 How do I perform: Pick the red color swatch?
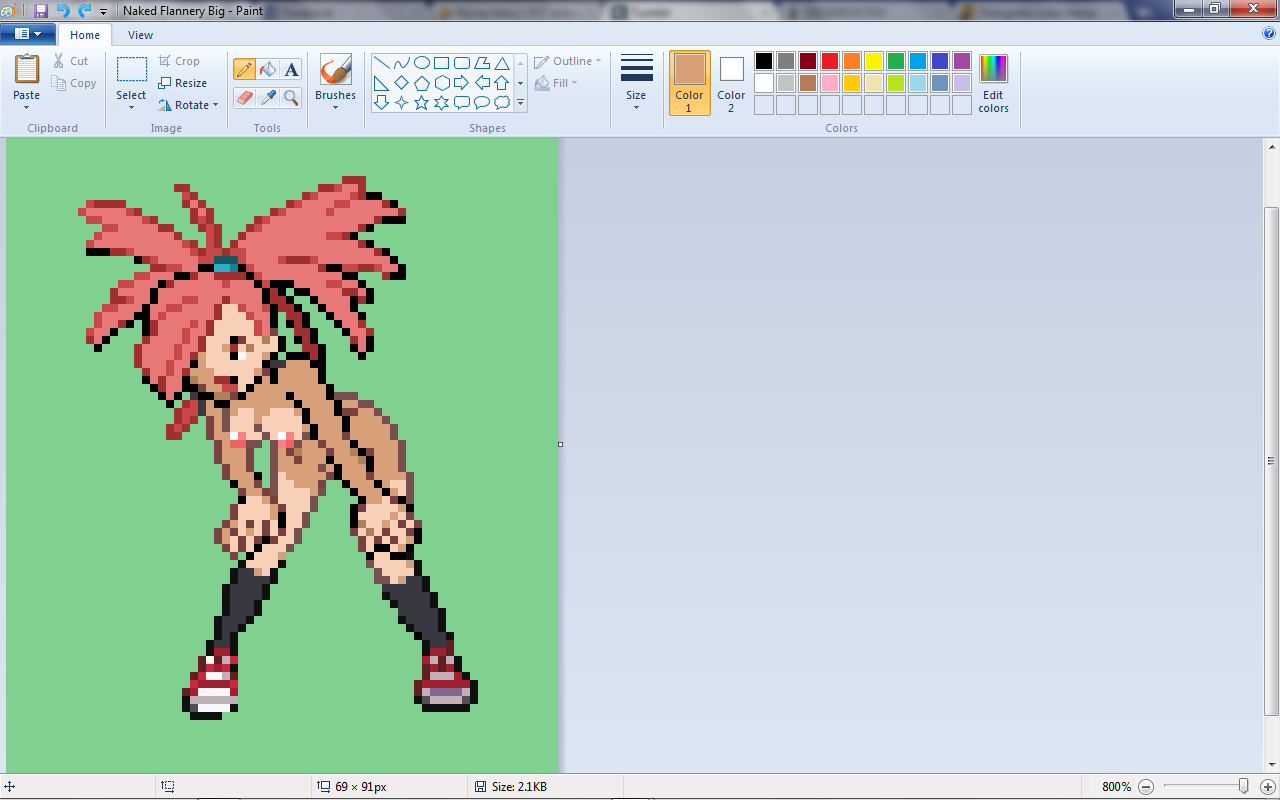pos(830,61)
